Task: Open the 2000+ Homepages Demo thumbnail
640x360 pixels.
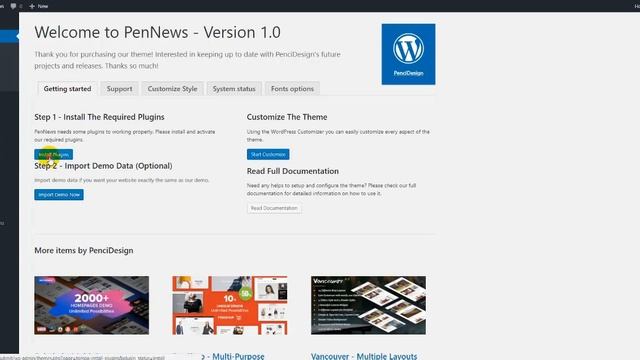Action: coord(91,305)
